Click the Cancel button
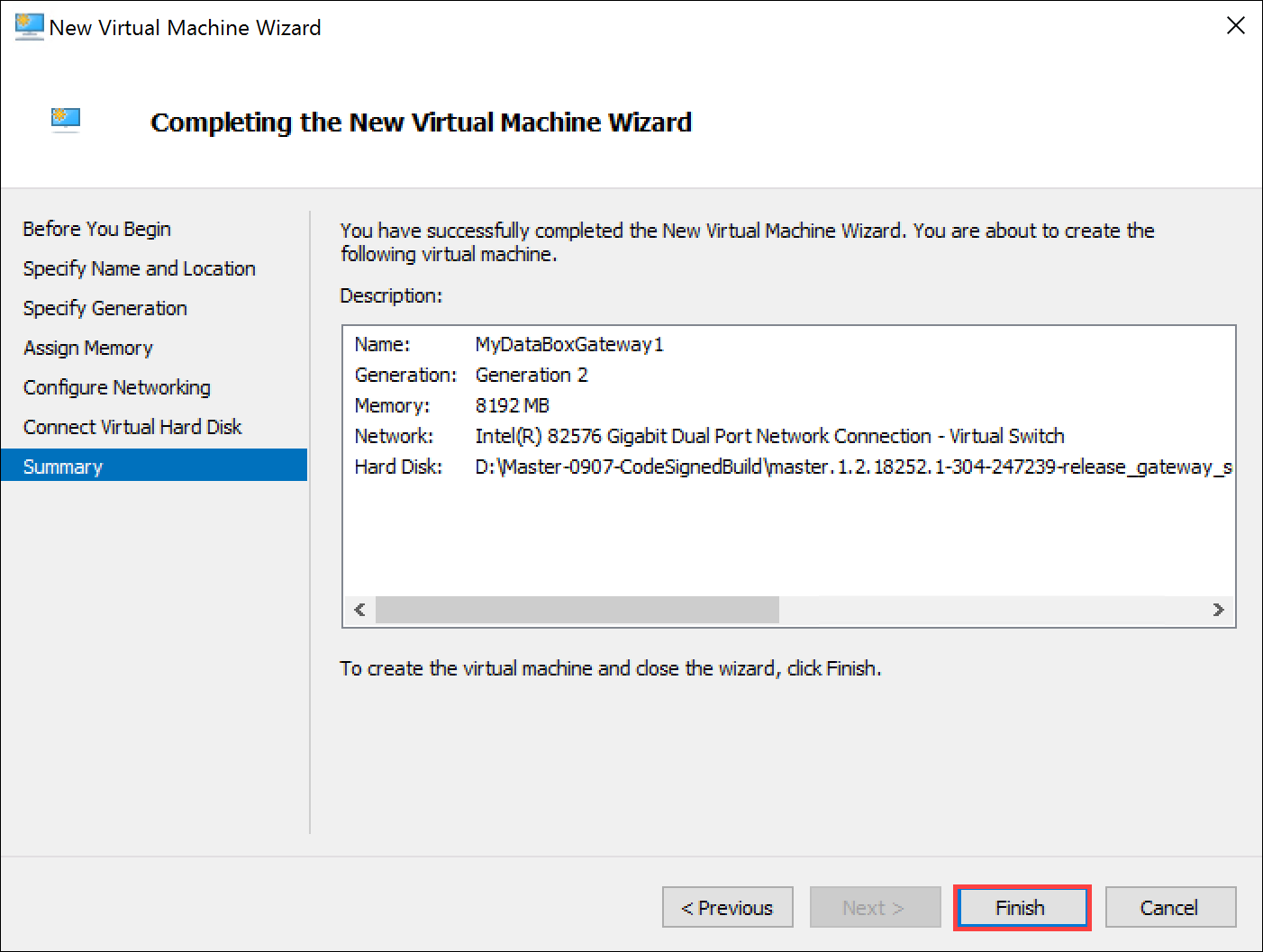Image resolution: width=1263 pixels, height=952 pixels. 1170,907
